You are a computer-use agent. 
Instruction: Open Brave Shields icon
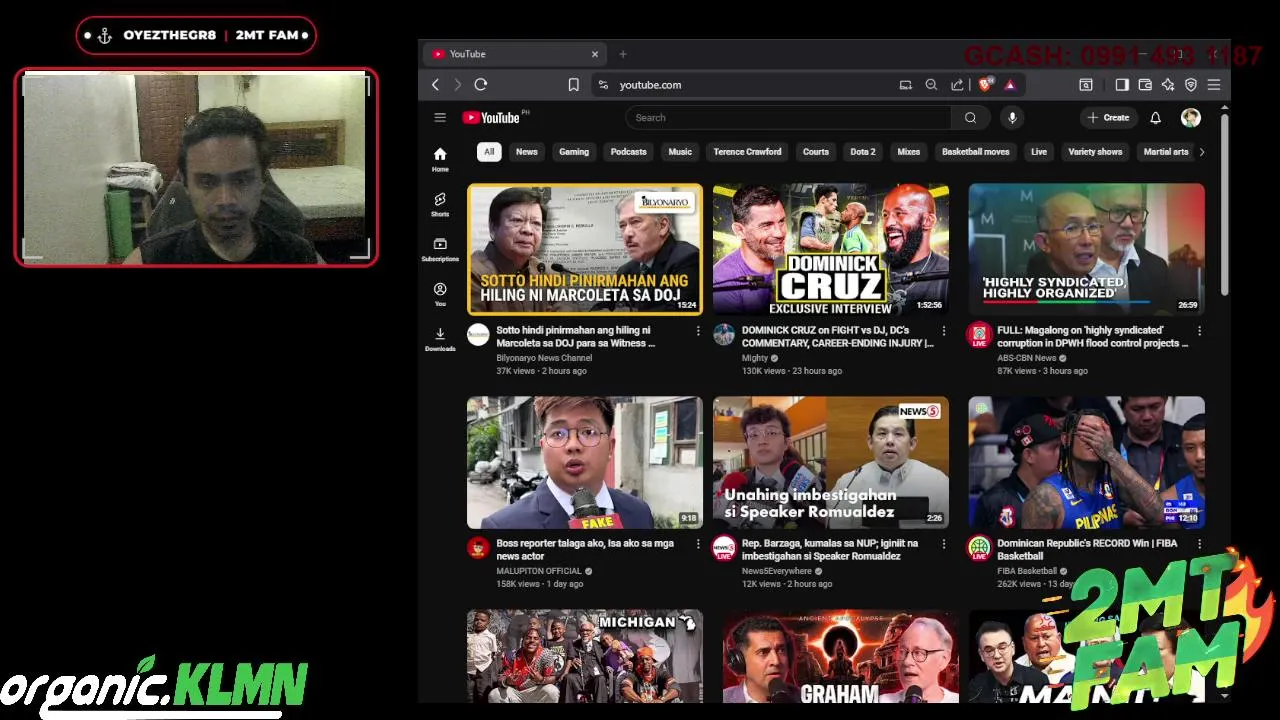[x=985, y=85]
